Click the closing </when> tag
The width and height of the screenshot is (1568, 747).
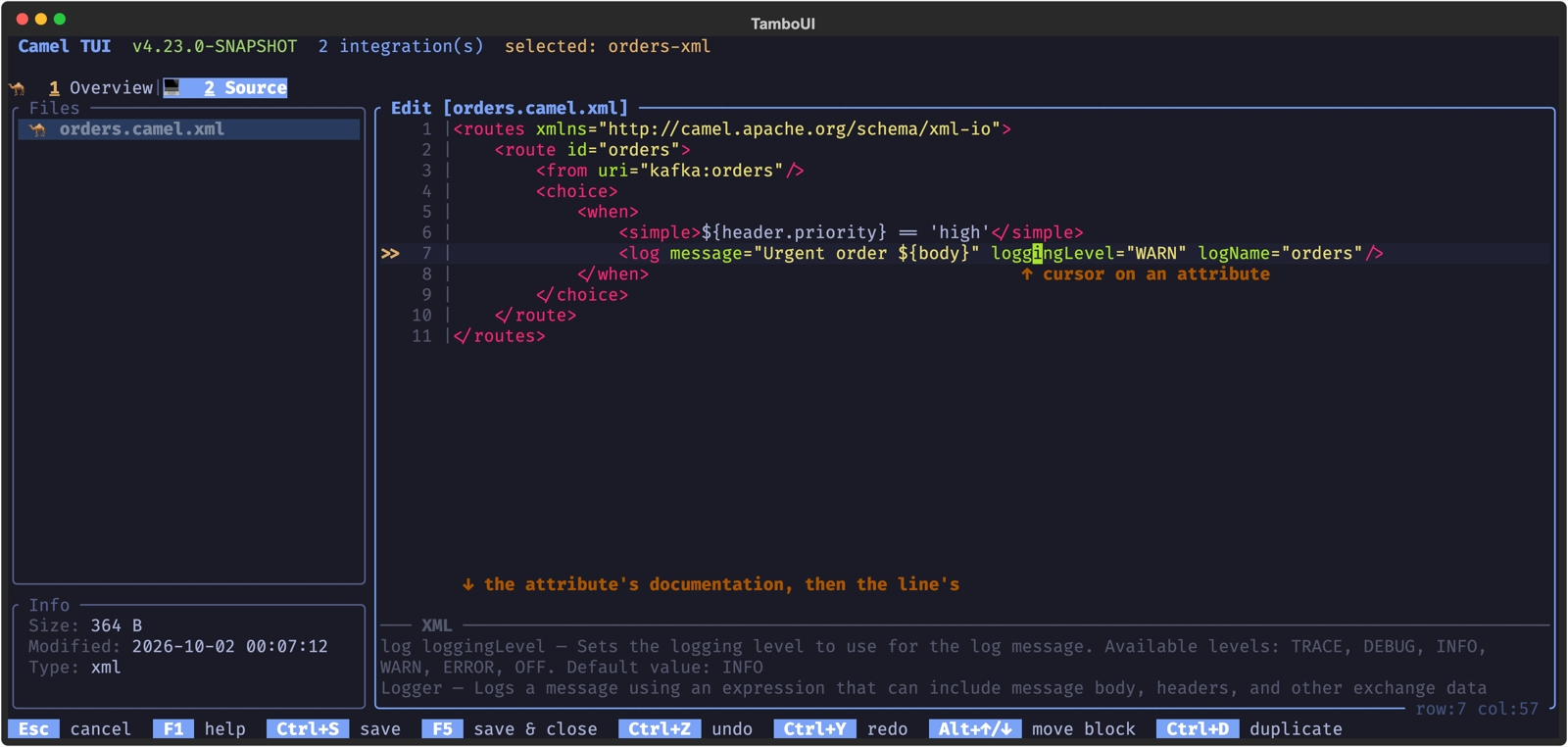(612, 274)
